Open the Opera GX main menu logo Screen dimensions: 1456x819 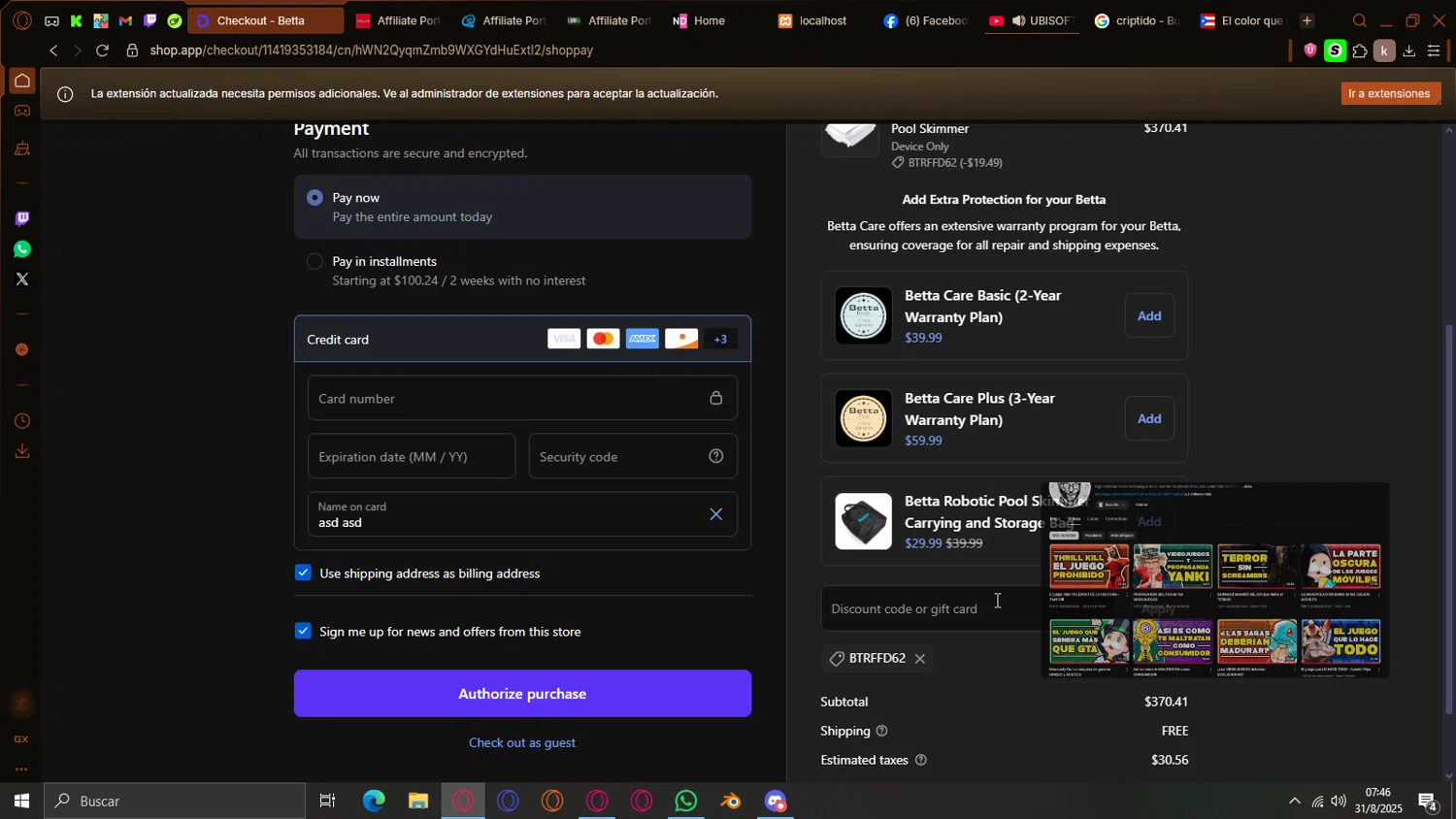(x=22, y=20)
